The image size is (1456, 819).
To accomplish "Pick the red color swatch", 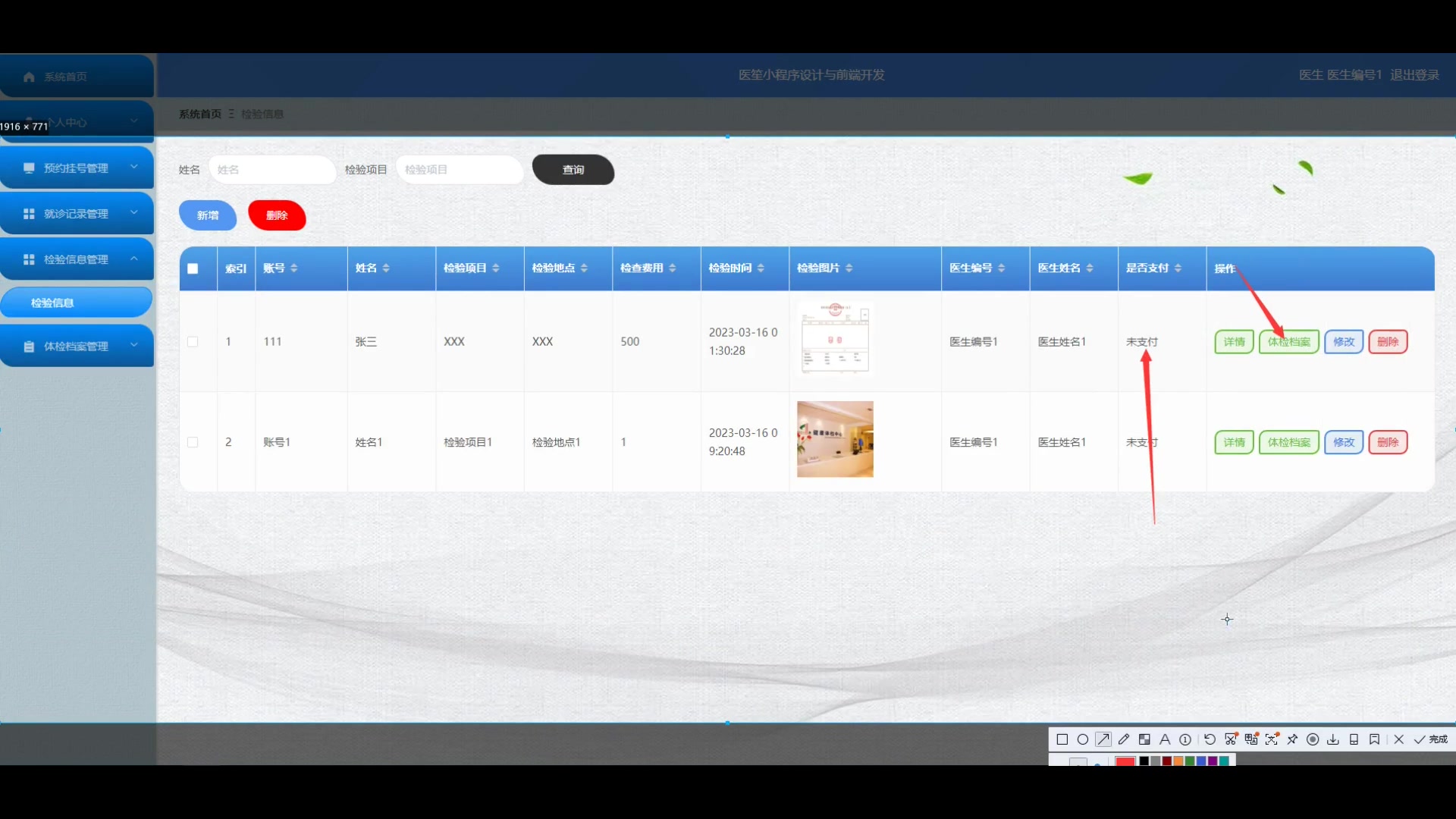I will coord(1125,761).
